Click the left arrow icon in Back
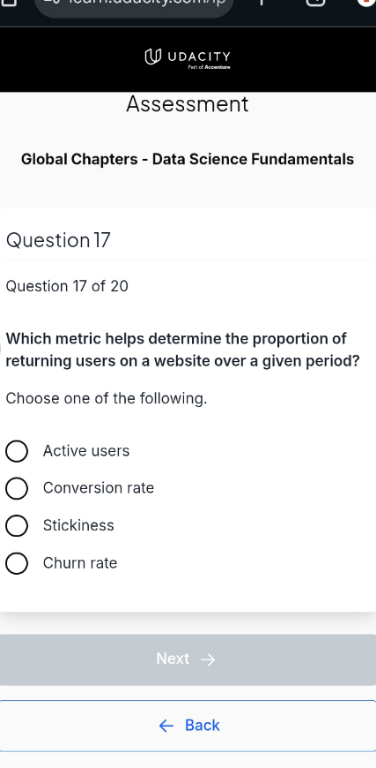This screenshot has height=768, width=376. (x=166, y=726)
